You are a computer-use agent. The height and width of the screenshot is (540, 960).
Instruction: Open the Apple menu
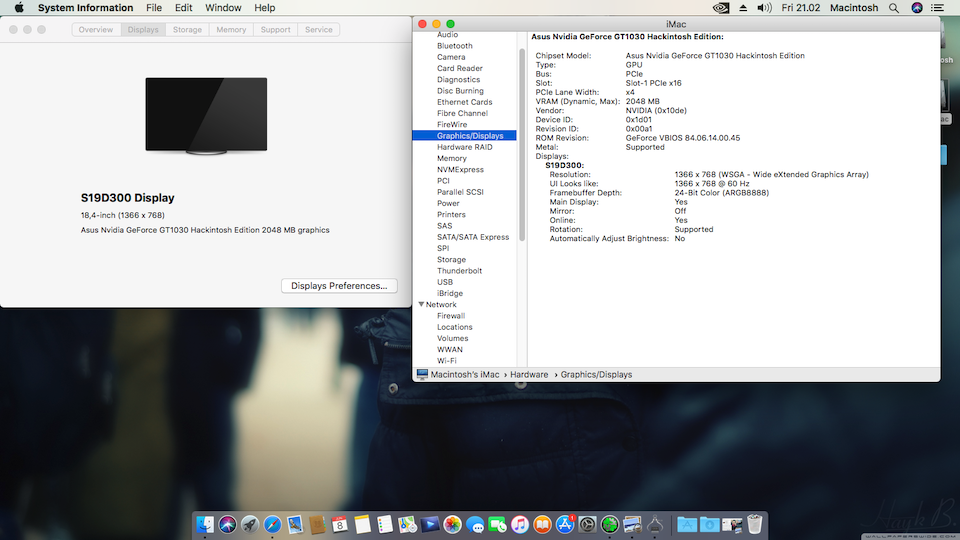[x=19, y=8]
